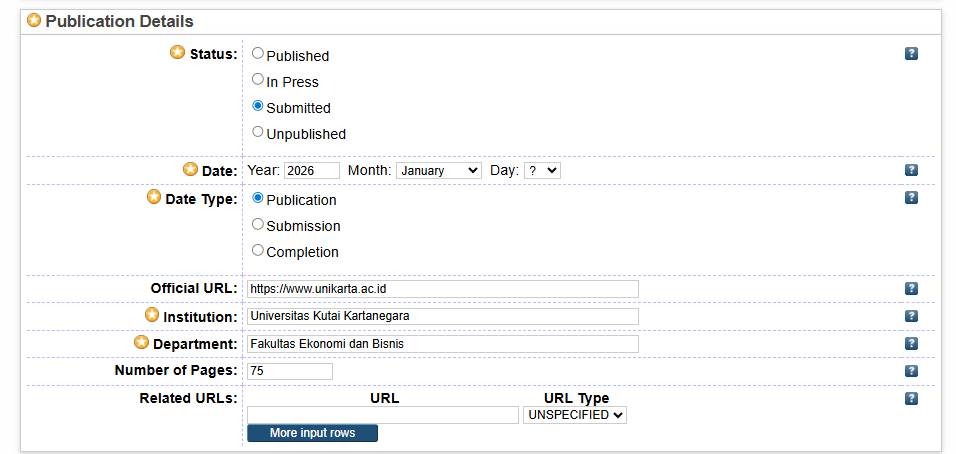Open help icon for Official URL field

[911, 289]
